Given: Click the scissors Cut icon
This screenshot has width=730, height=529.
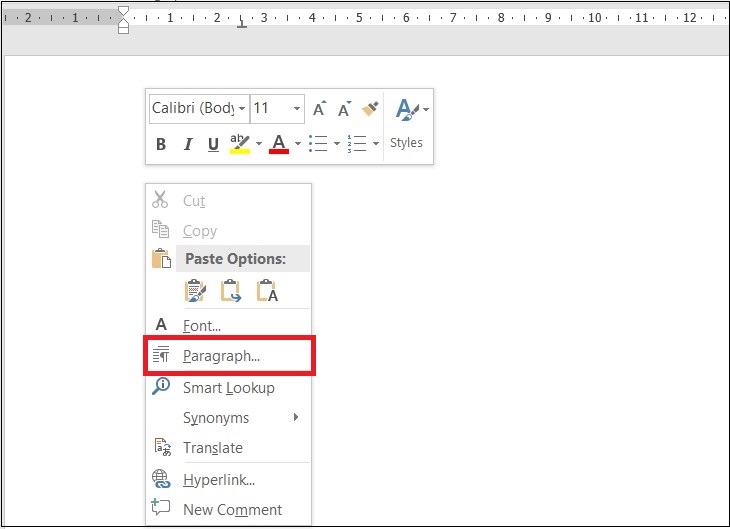Looking at the screenshot, I should [x=160, y=199].
